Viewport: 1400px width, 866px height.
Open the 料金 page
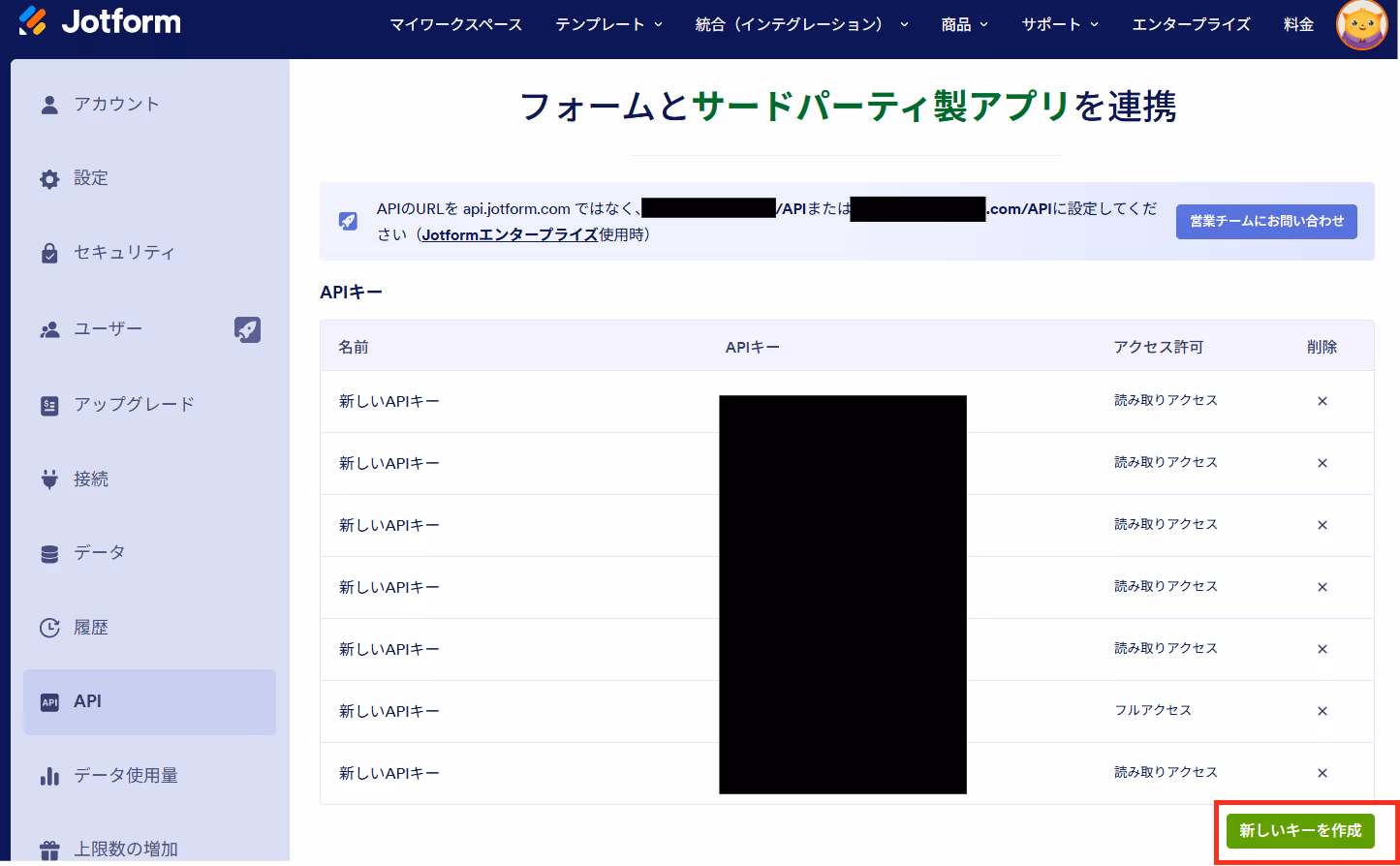tap(1298, 24)
